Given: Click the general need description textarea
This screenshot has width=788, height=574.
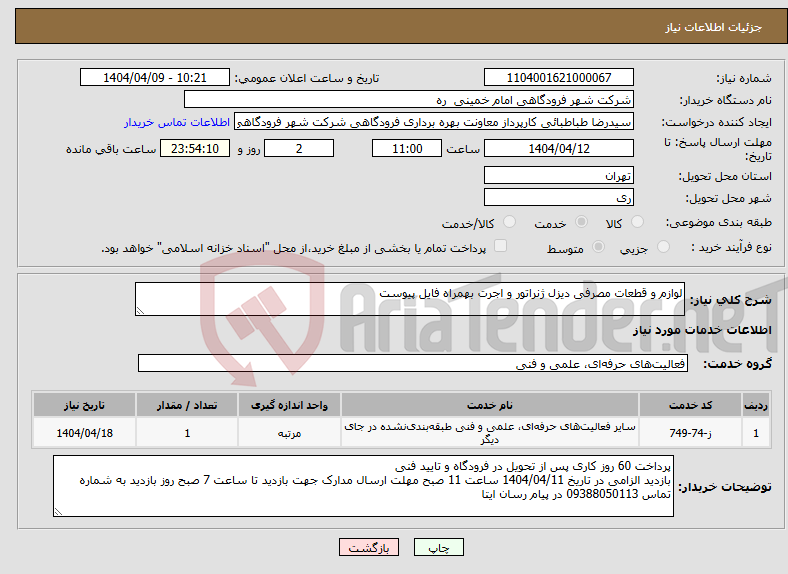Looking at the screenshot, I should (x=410, y=299).
